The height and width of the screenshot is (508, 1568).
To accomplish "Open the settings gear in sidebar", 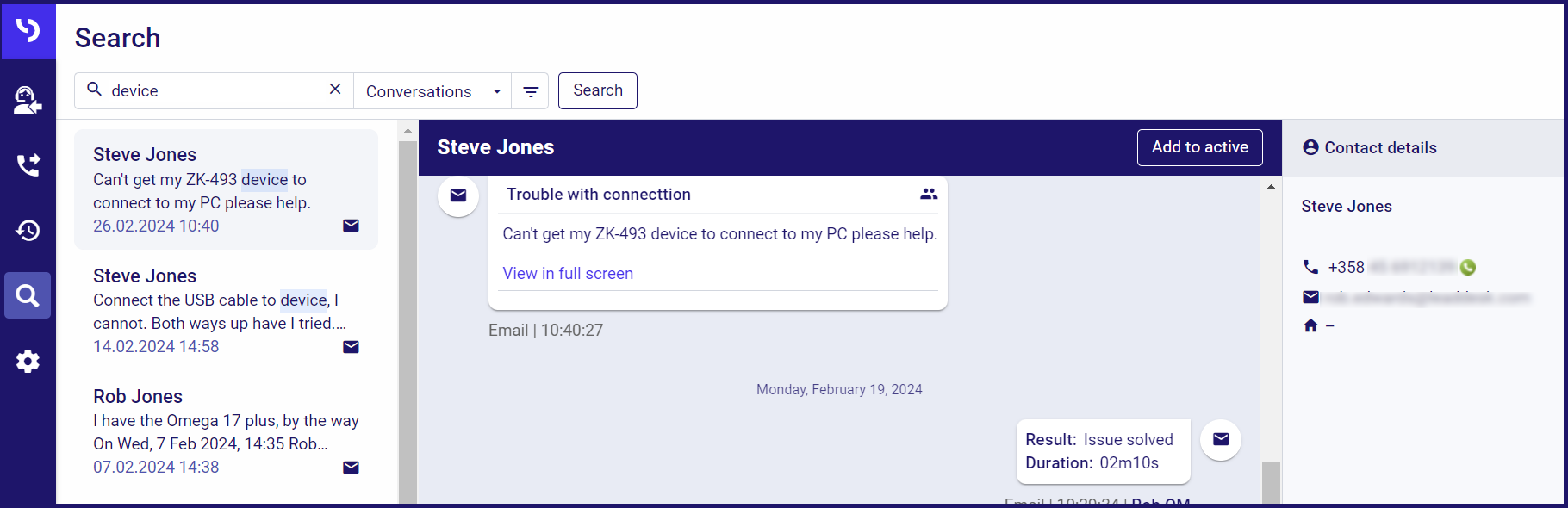I will click(28, 361).
